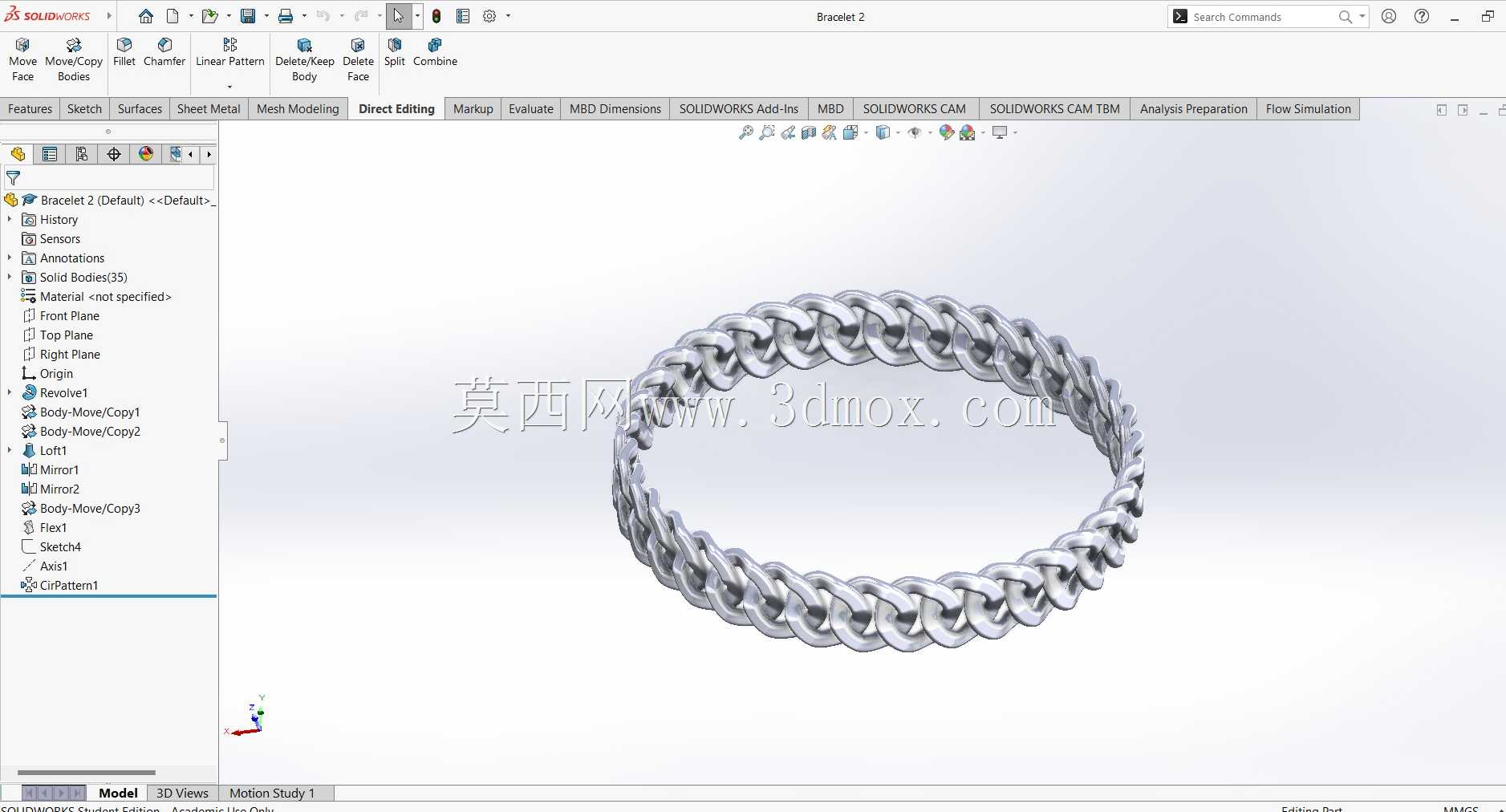Select the Chamfer tool
The height and width of the screenshot is (812, 1506).
(x=164, y=53)
